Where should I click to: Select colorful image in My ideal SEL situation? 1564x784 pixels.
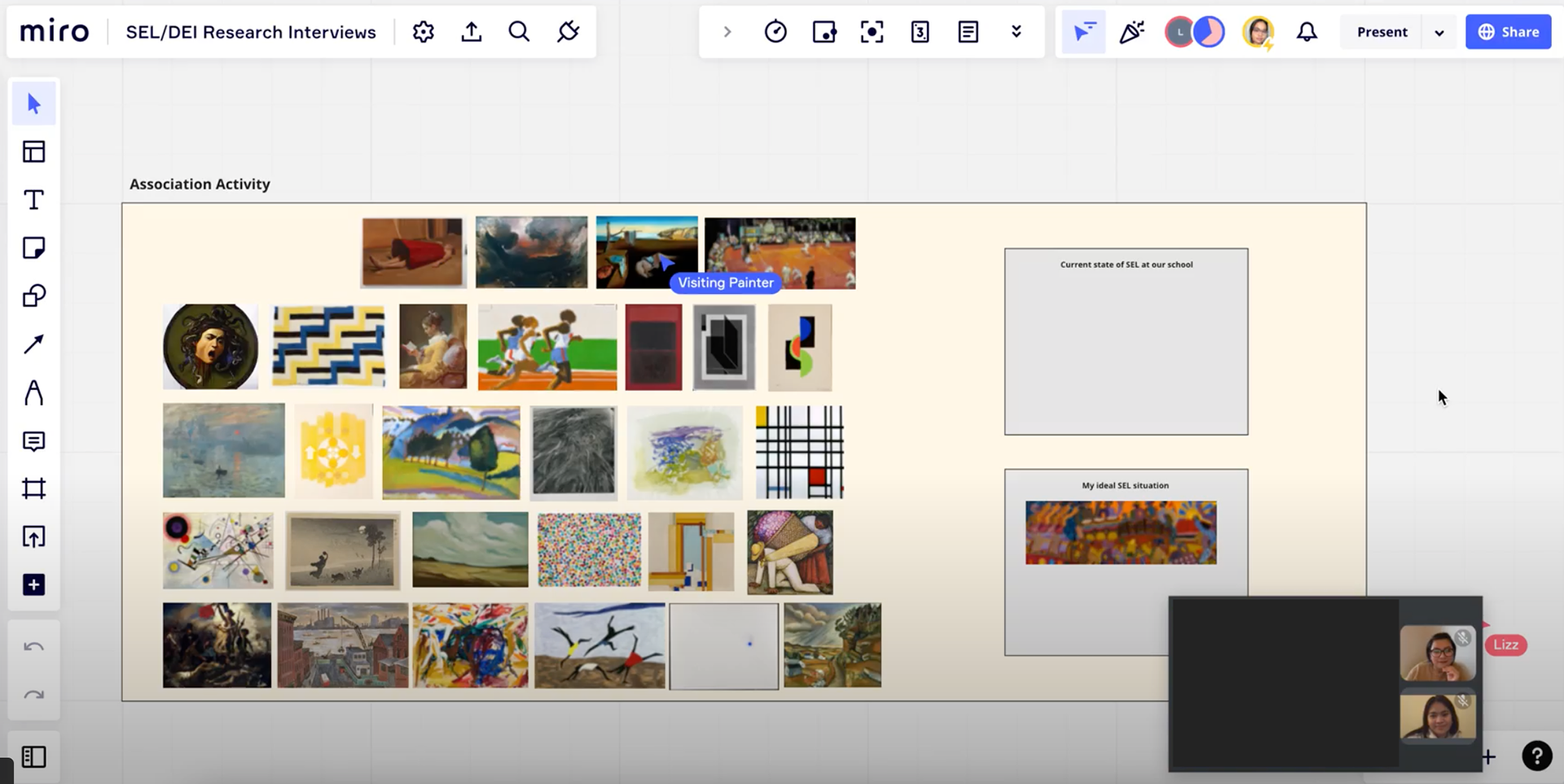pos(1121,532)
